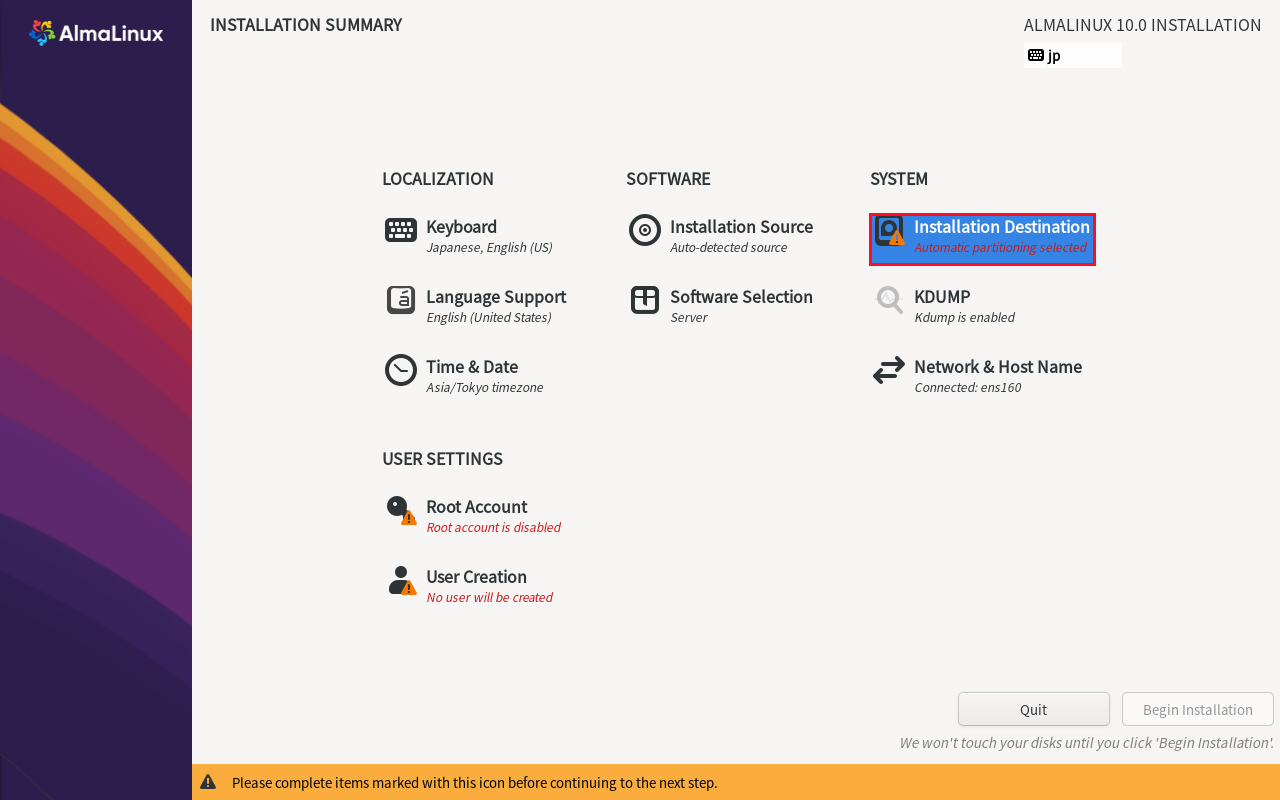This screenshot has width=1280, height=800.
Task: Click the KDUMP magnifier icon
Action: pyautogui.click(x=889, y=300)
